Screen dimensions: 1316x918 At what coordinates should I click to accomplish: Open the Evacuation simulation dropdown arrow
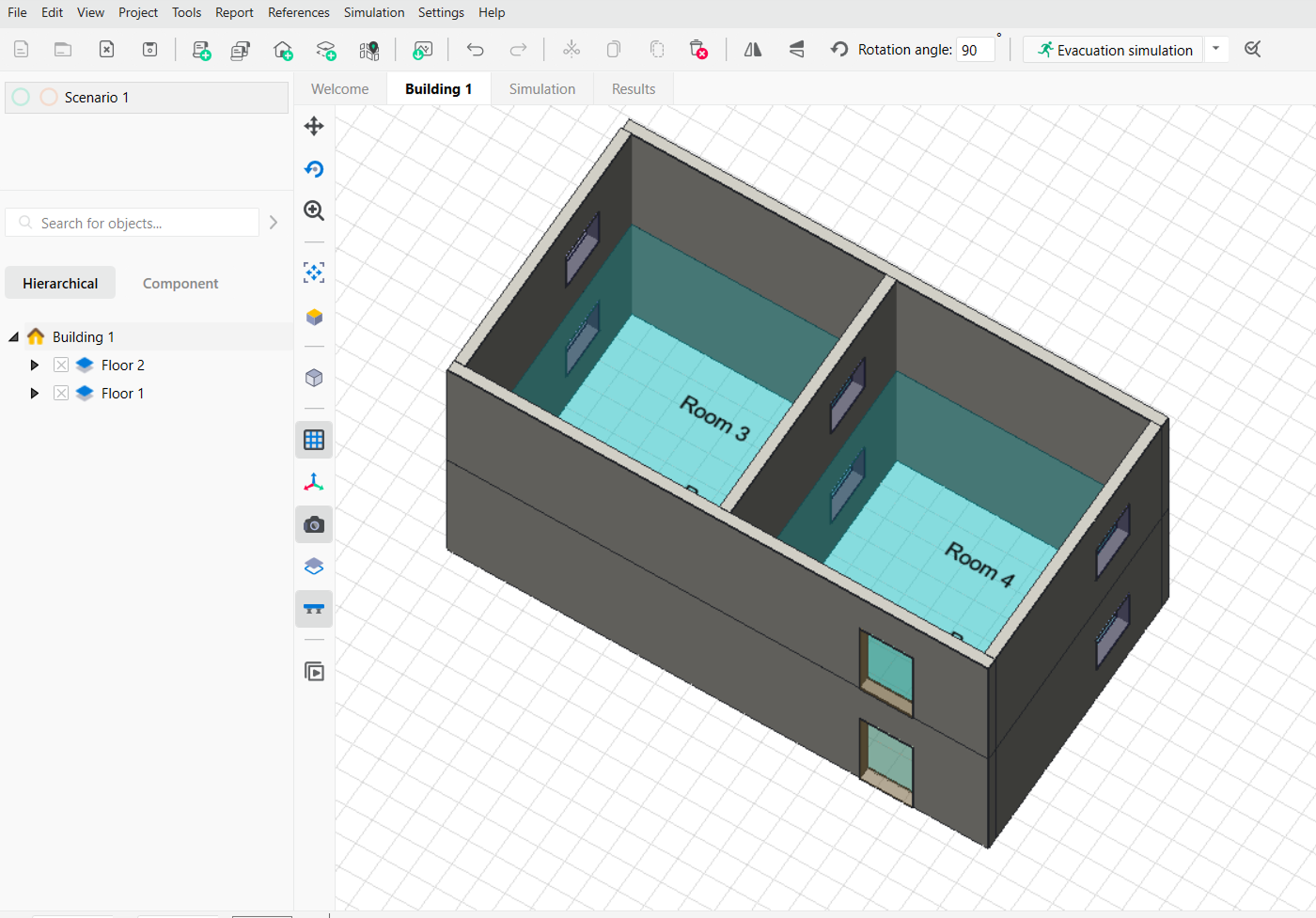(x=1216, y=49)
